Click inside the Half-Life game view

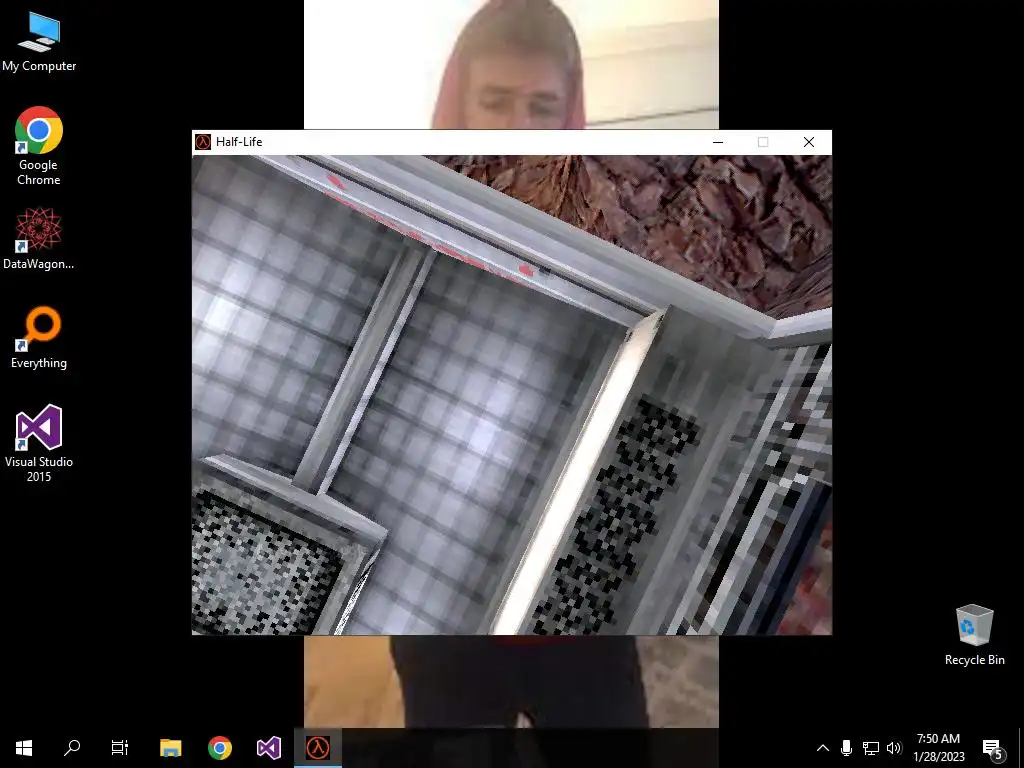pos(512,394)
